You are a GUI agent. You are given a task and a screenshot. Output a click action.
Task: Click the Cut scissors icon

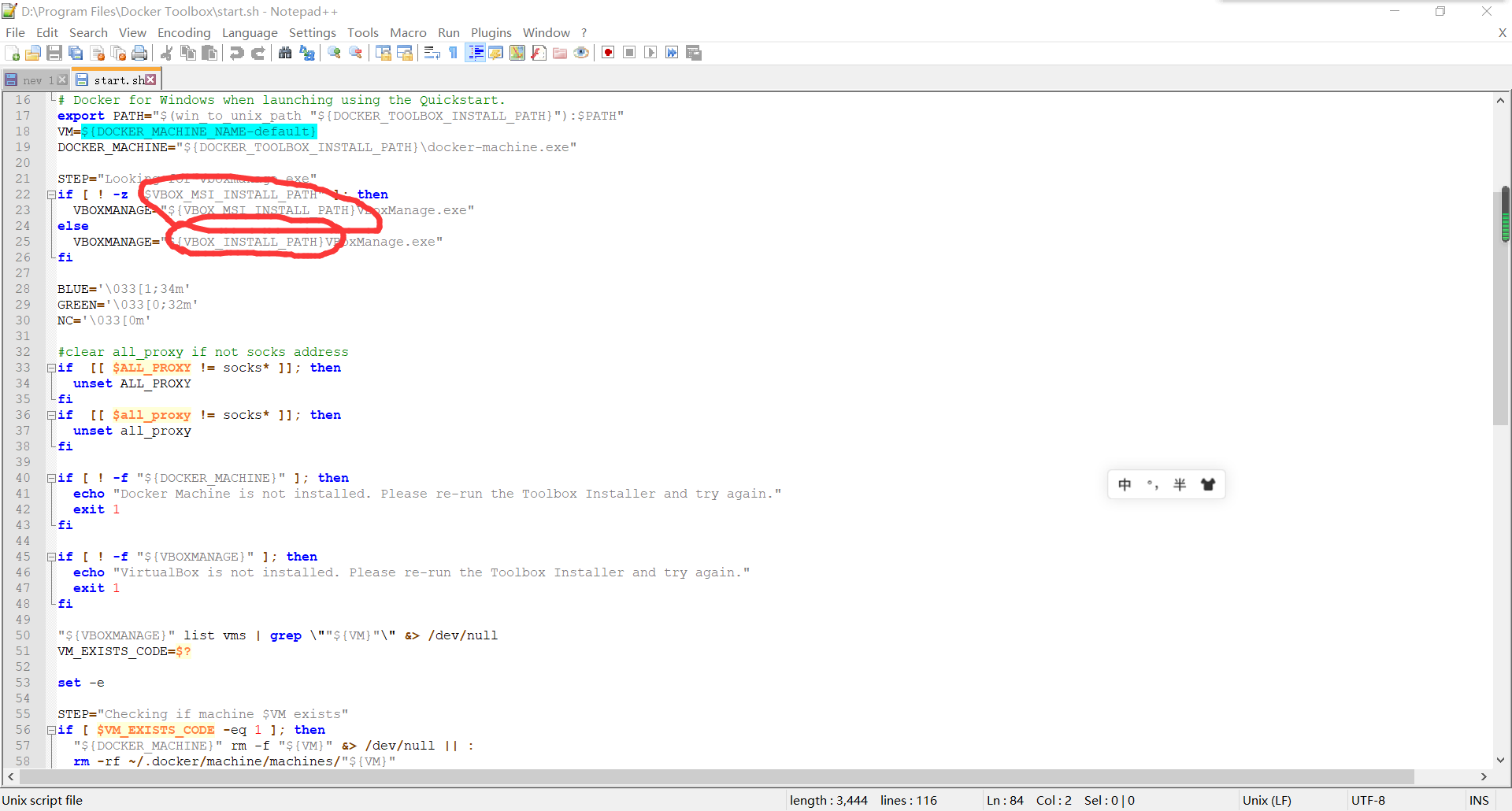pyautogui.click(x=166, y=53)
